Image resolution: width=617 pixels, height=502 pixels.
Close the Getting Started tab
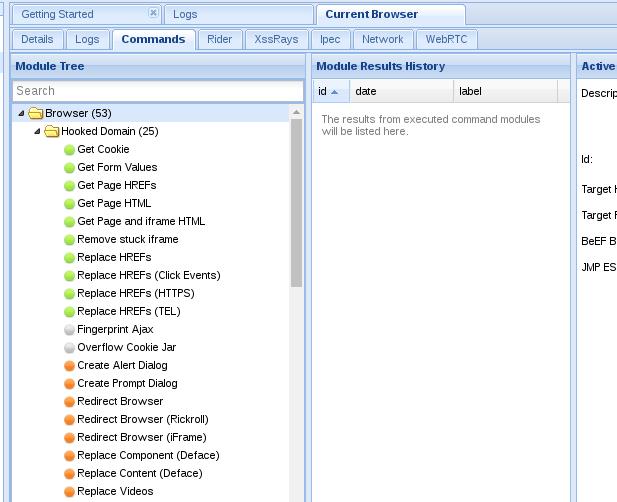(x=153, y=14)
